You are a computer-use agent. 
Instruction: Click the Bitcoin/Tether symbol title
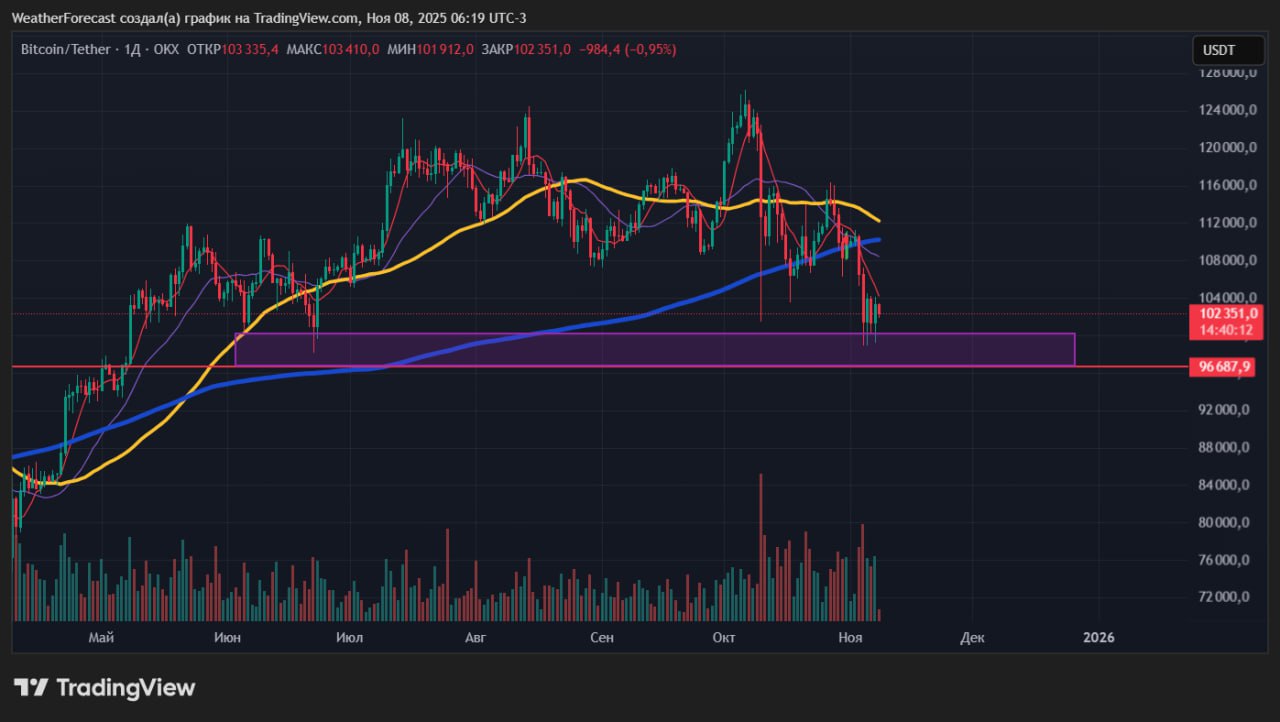pyautogui.click(x=66, y=49)
